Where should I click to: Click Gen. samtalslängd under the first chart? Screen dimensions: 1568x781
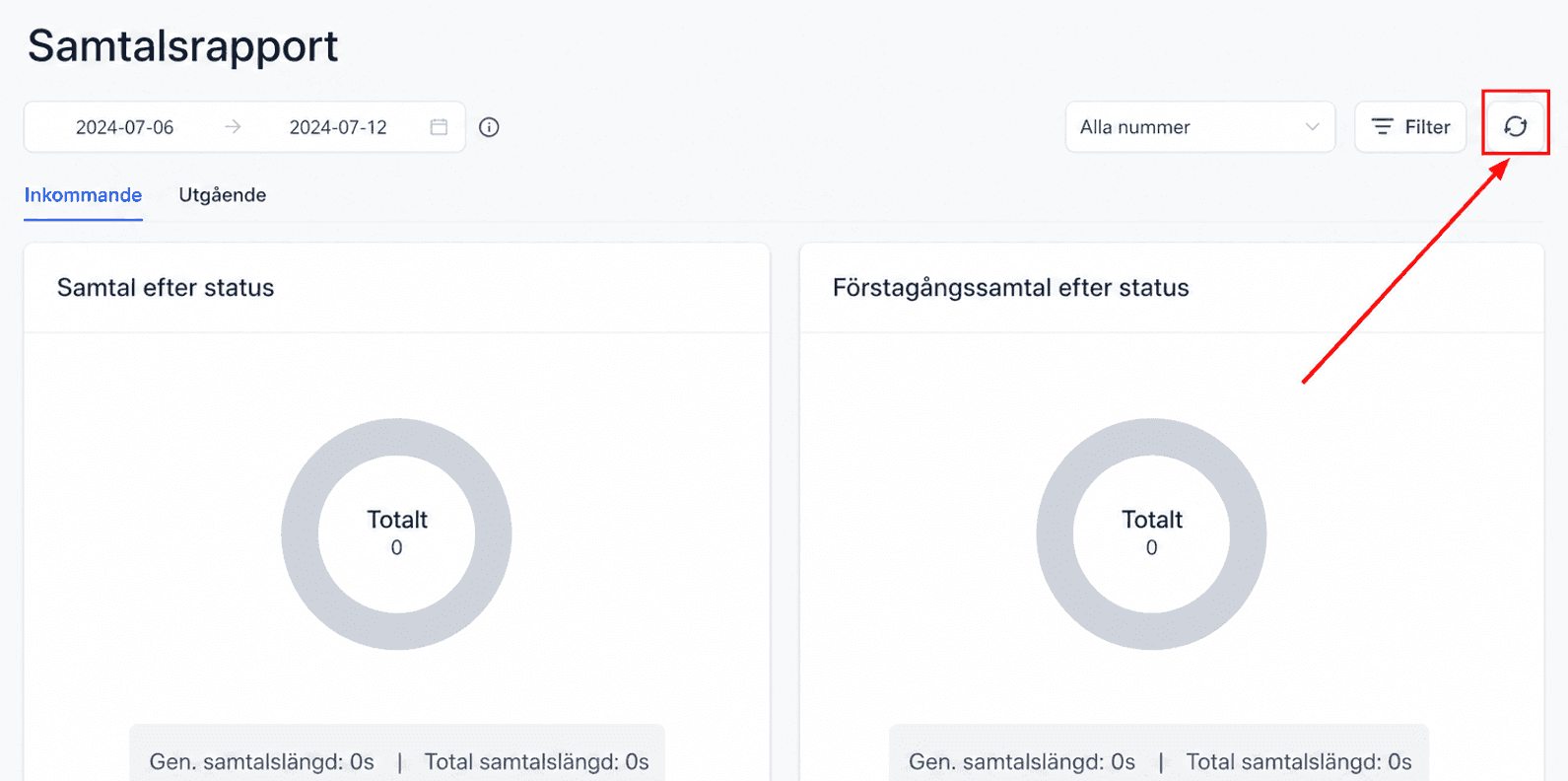click(x=262, y=762)
